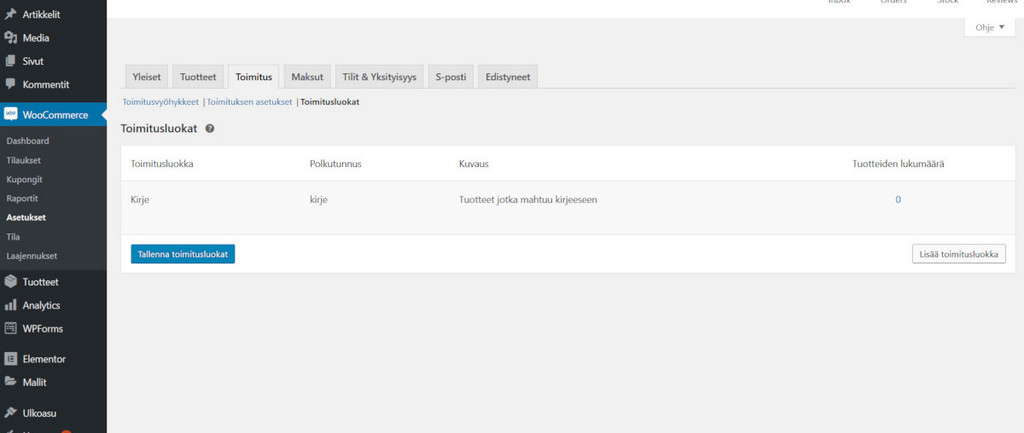This screenshot has height=433, width=1024.
Task: Click product count link 0 for Kirje
Action: [x=897, y=200]
